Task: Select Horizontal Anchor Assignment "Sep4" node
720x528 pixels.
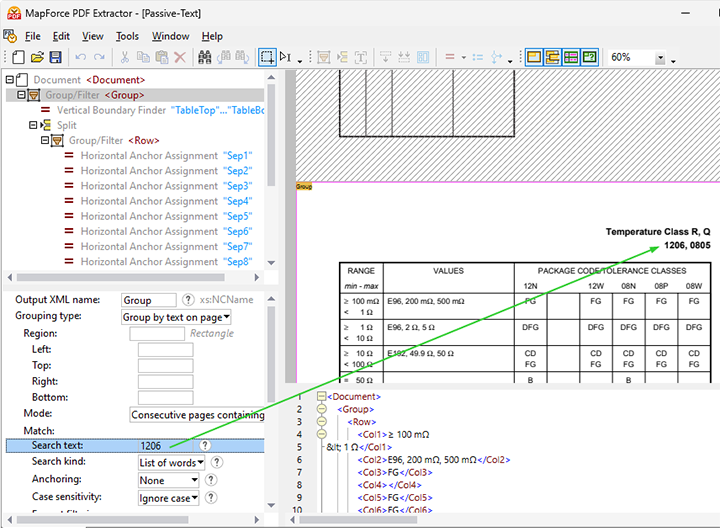Action: (150, 201)
